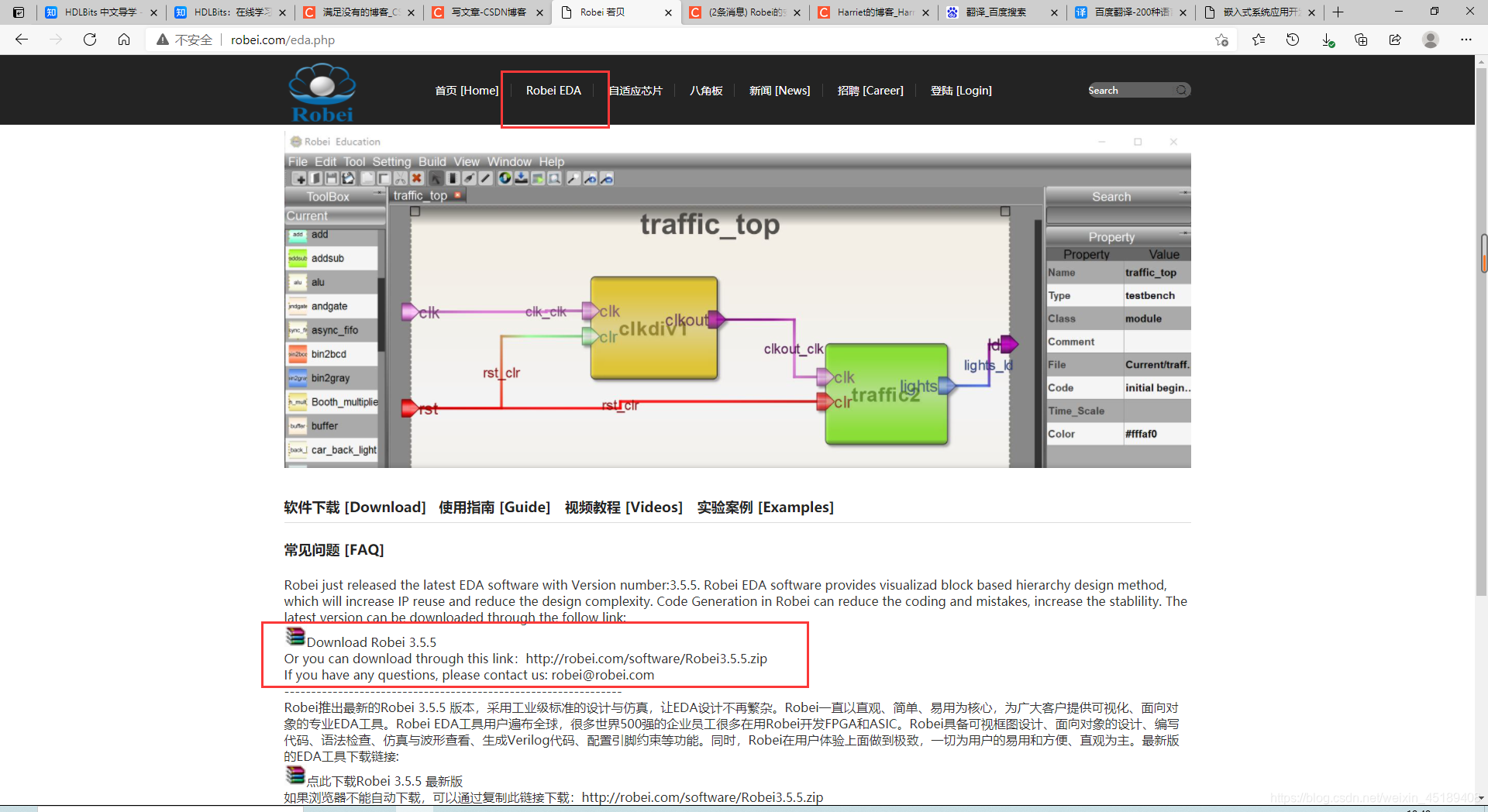Open 首页 [Home] in site navigation
Viewport: 1488px width, 812px height.
coord(467,91)
